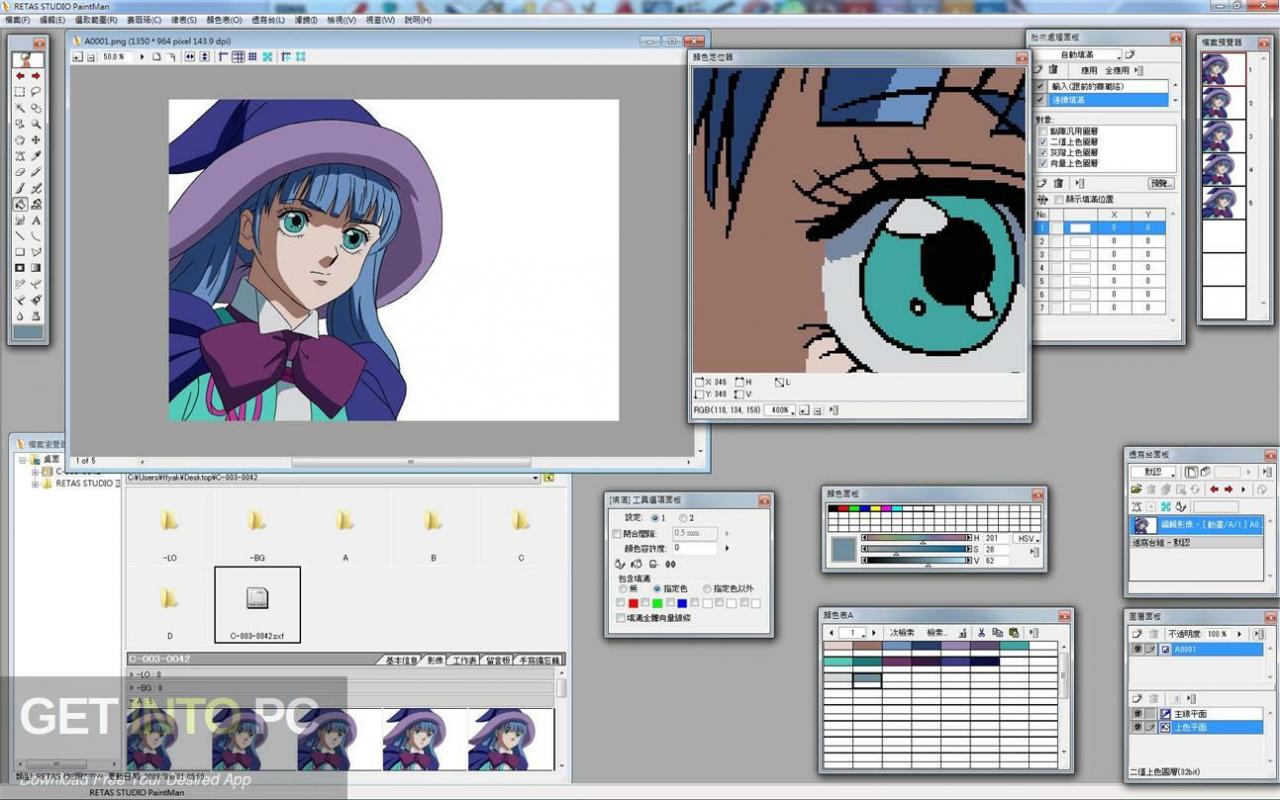Open the 檢視(V) menu
This screenshot has height=800, width=1280.
(342, 19)
